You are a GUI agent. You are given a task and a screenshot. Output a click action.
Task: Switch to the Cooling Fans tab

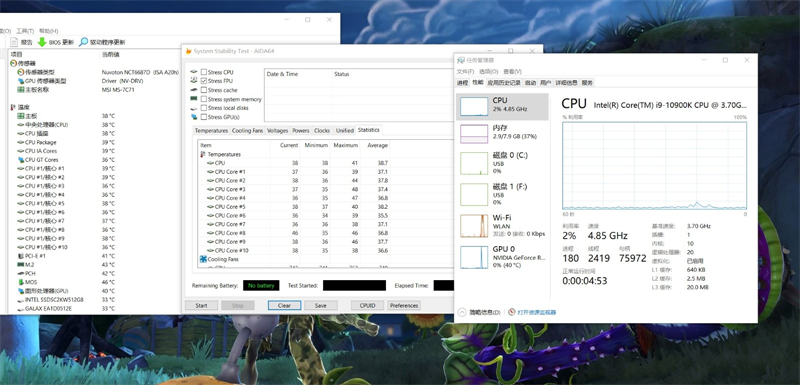coord(247,131)
